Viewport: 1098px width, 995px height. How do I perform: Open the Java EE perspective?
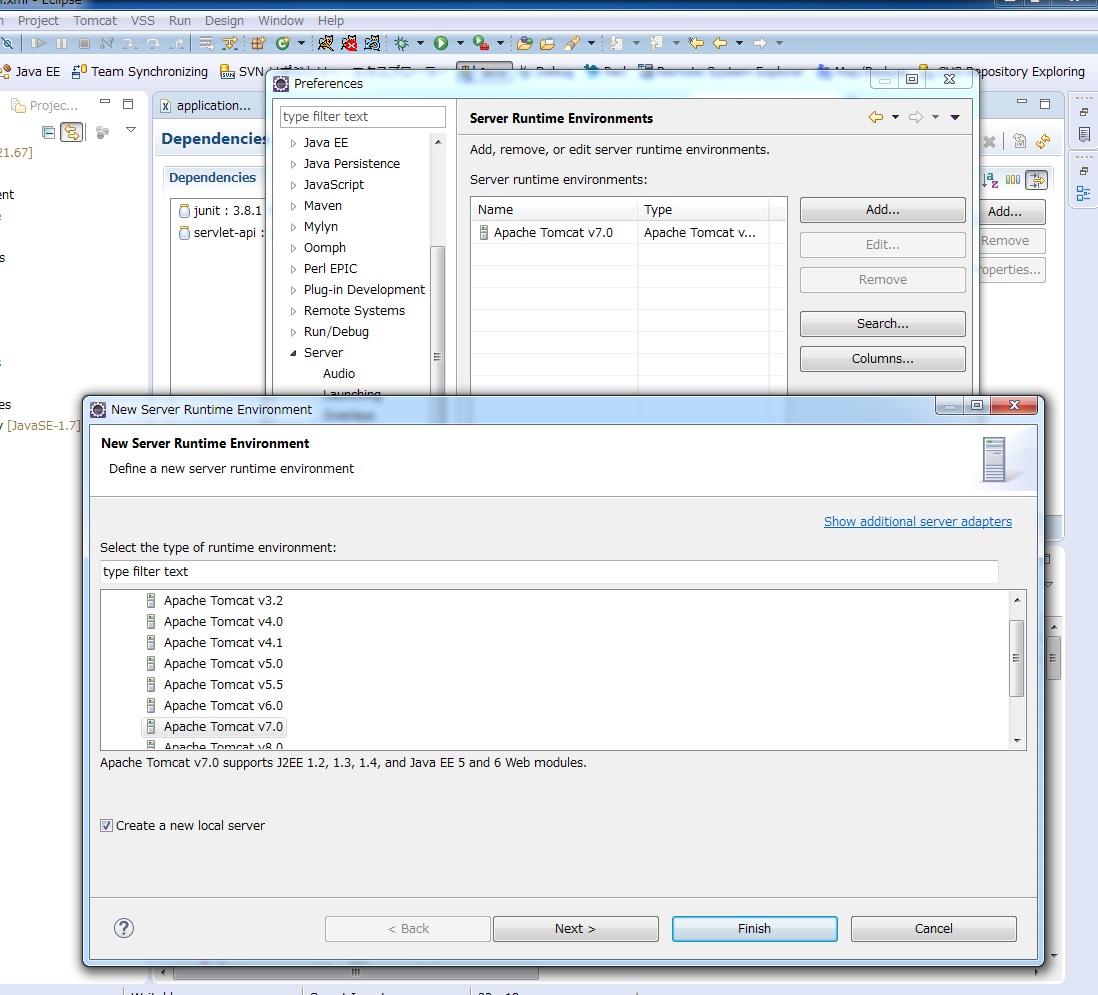pyautogui.click(x=31, y=71)
